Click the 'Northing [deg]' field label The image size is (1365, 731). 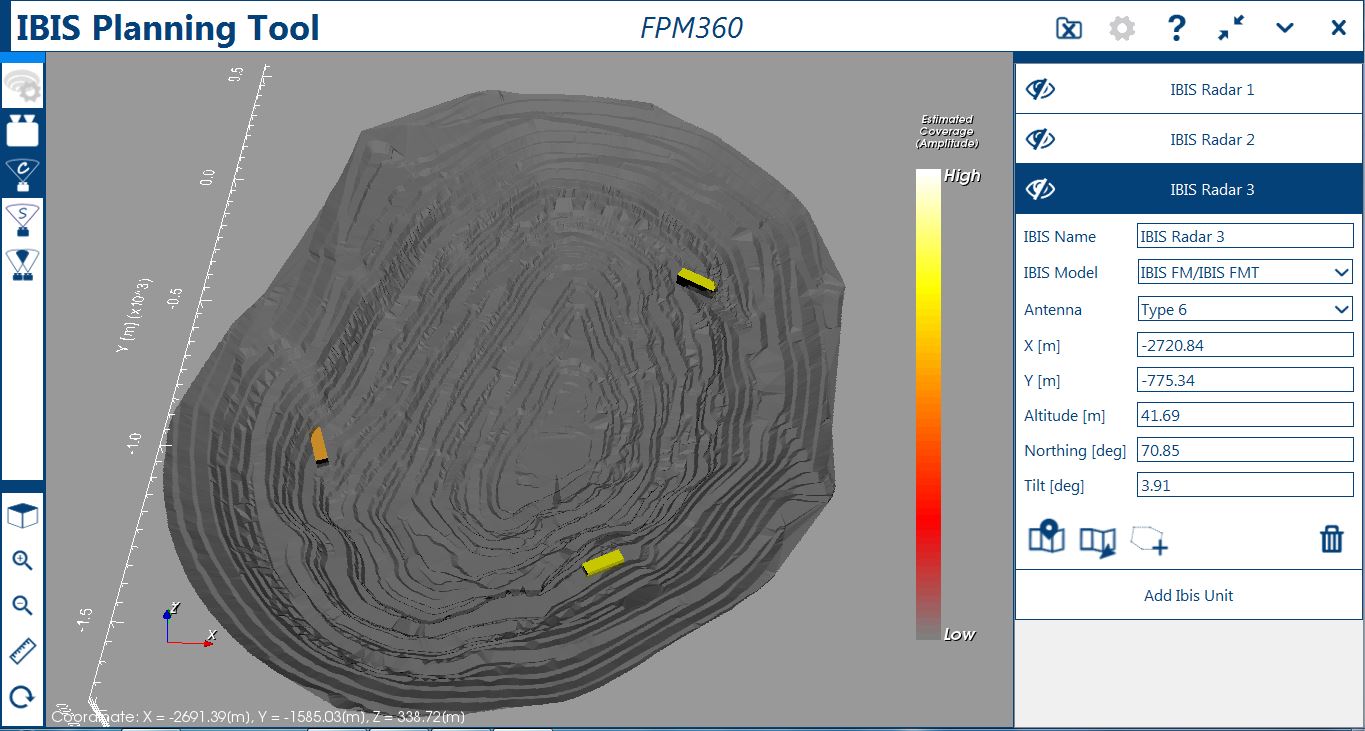[x=1075, y=451]
